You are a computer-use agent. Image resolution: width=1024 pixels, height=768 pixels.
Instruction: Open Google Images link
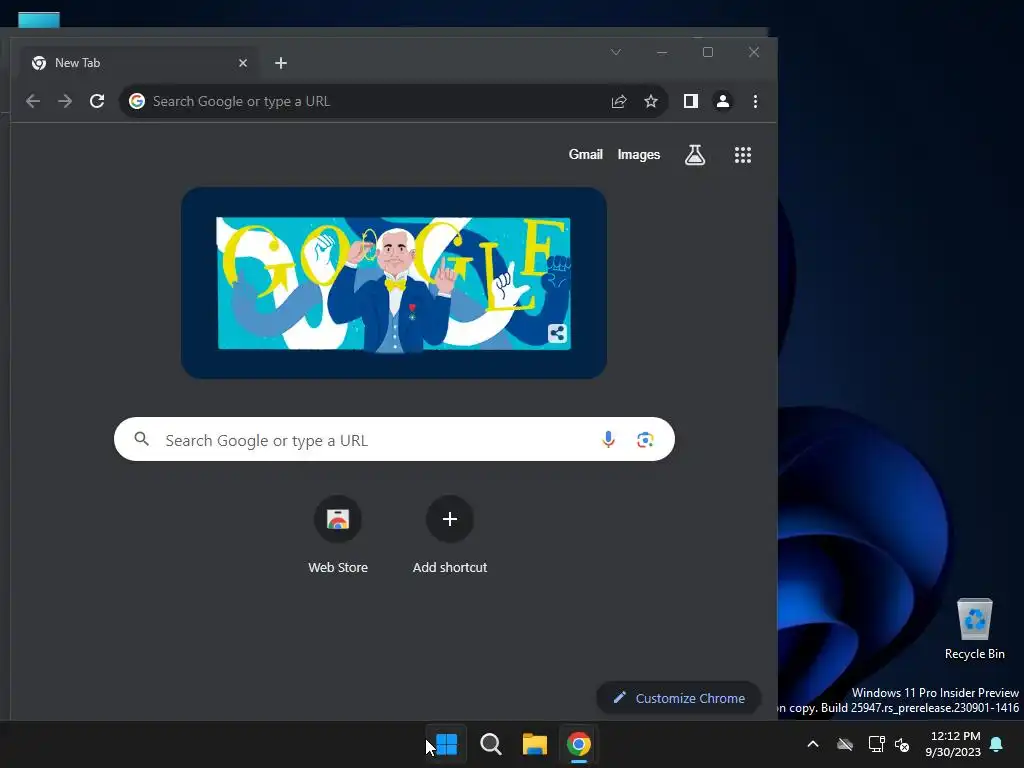tap(639, 155)
